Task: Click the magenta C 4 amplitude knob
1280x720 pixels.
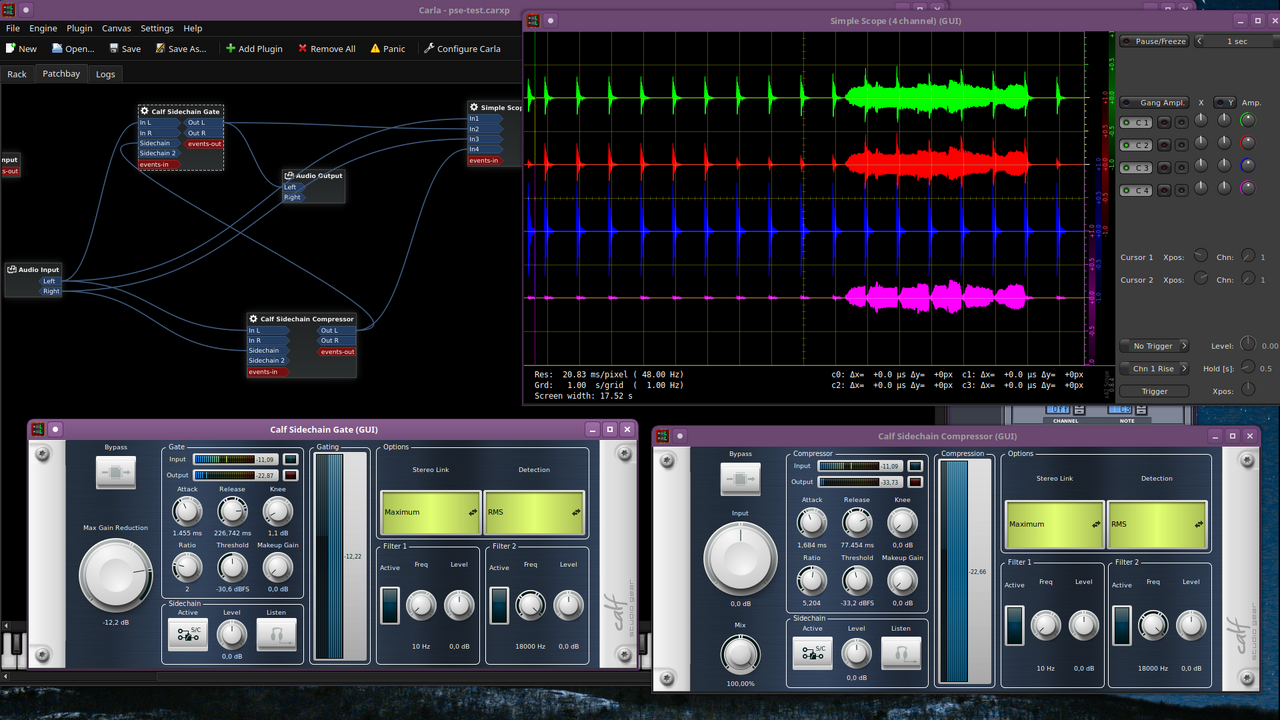Action: (x=1247, y=188)
